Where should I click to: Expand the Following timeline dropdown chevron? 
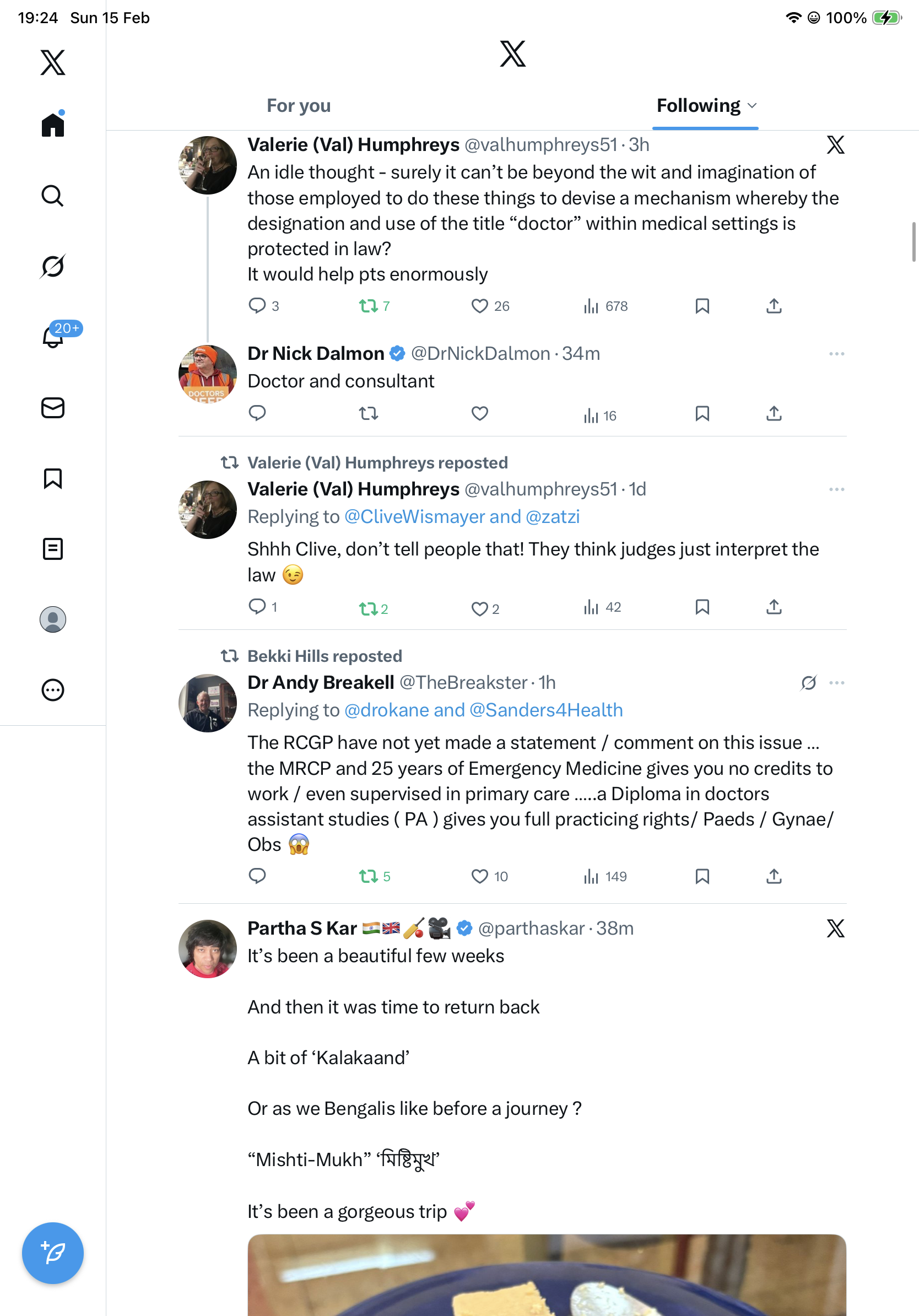[752, 106]
